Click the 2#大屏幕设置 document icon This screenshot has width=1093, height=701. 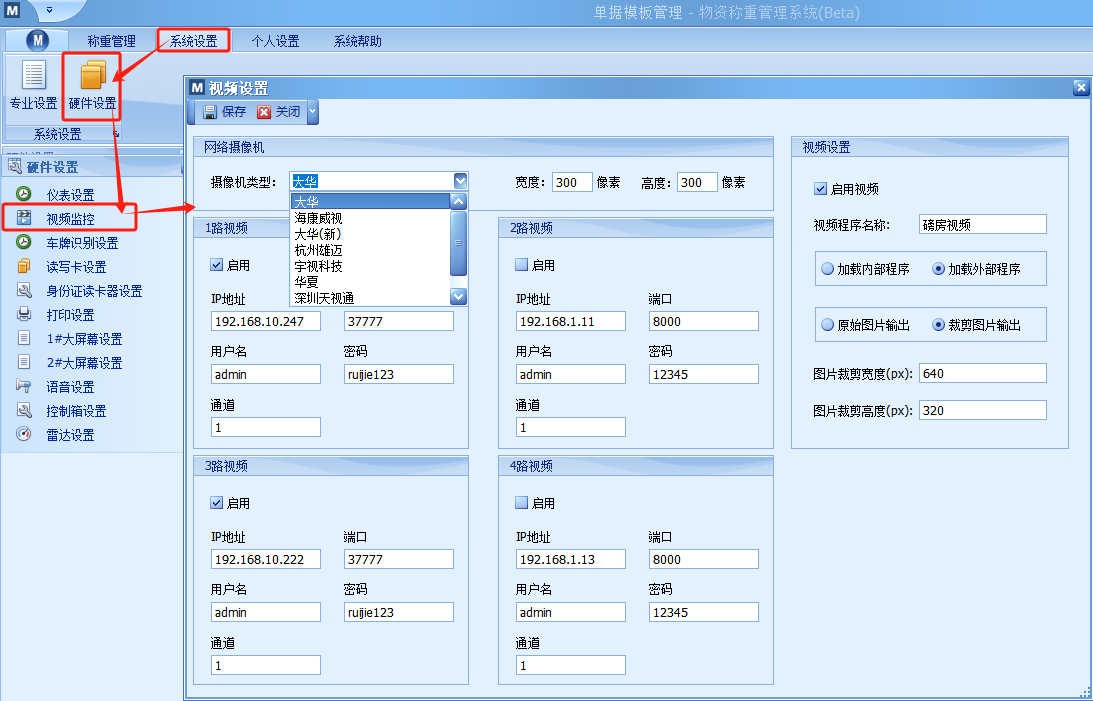pyautogui.click(x=24, y=362)
